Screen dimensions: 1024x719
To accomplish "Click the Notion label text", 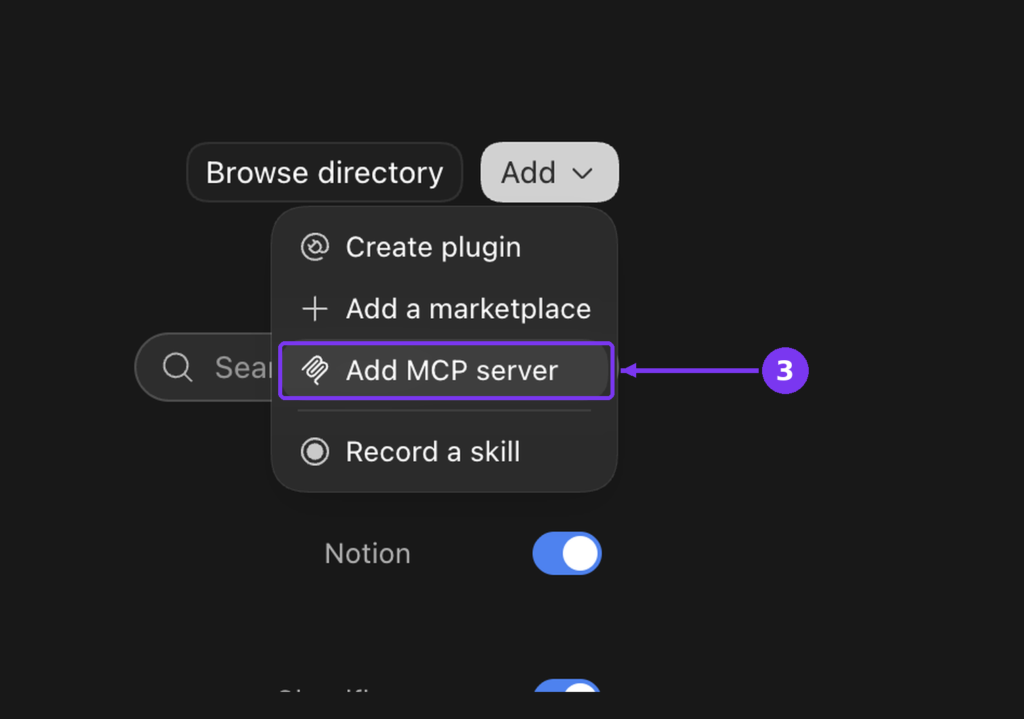I will 368,554.
